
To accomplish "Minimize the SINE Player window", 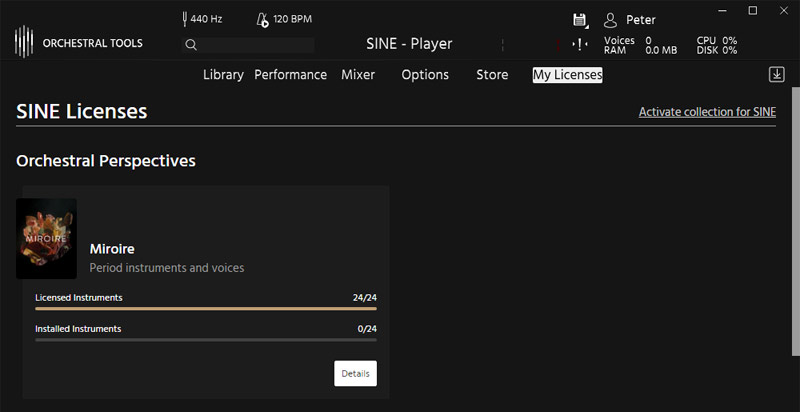I will 721,11.
